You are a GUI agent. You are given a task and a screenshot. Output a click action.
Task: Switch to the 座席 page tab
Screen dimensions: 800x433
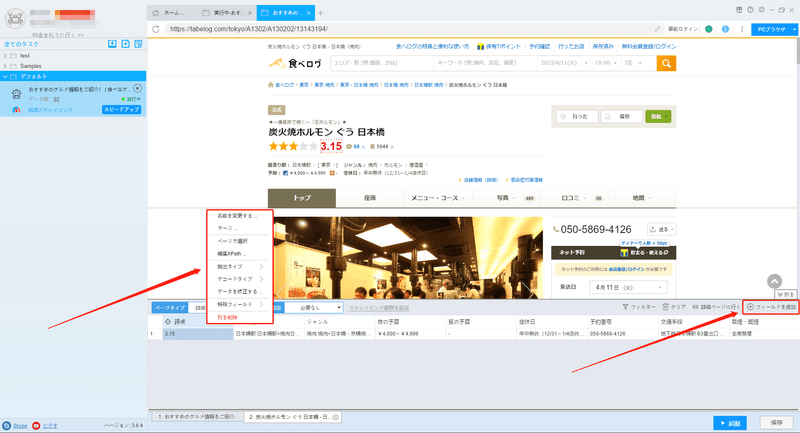pos(370,198)
